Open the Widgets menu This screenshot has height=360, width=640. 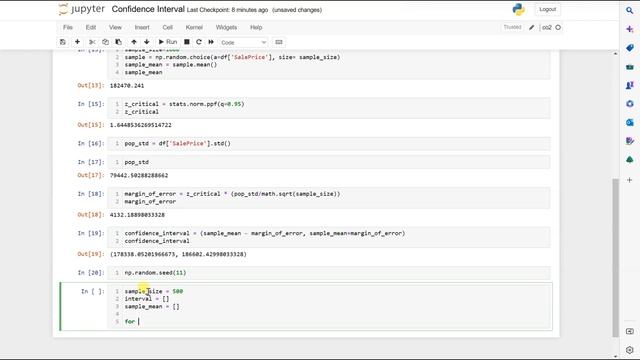click(x=226, y=27)
